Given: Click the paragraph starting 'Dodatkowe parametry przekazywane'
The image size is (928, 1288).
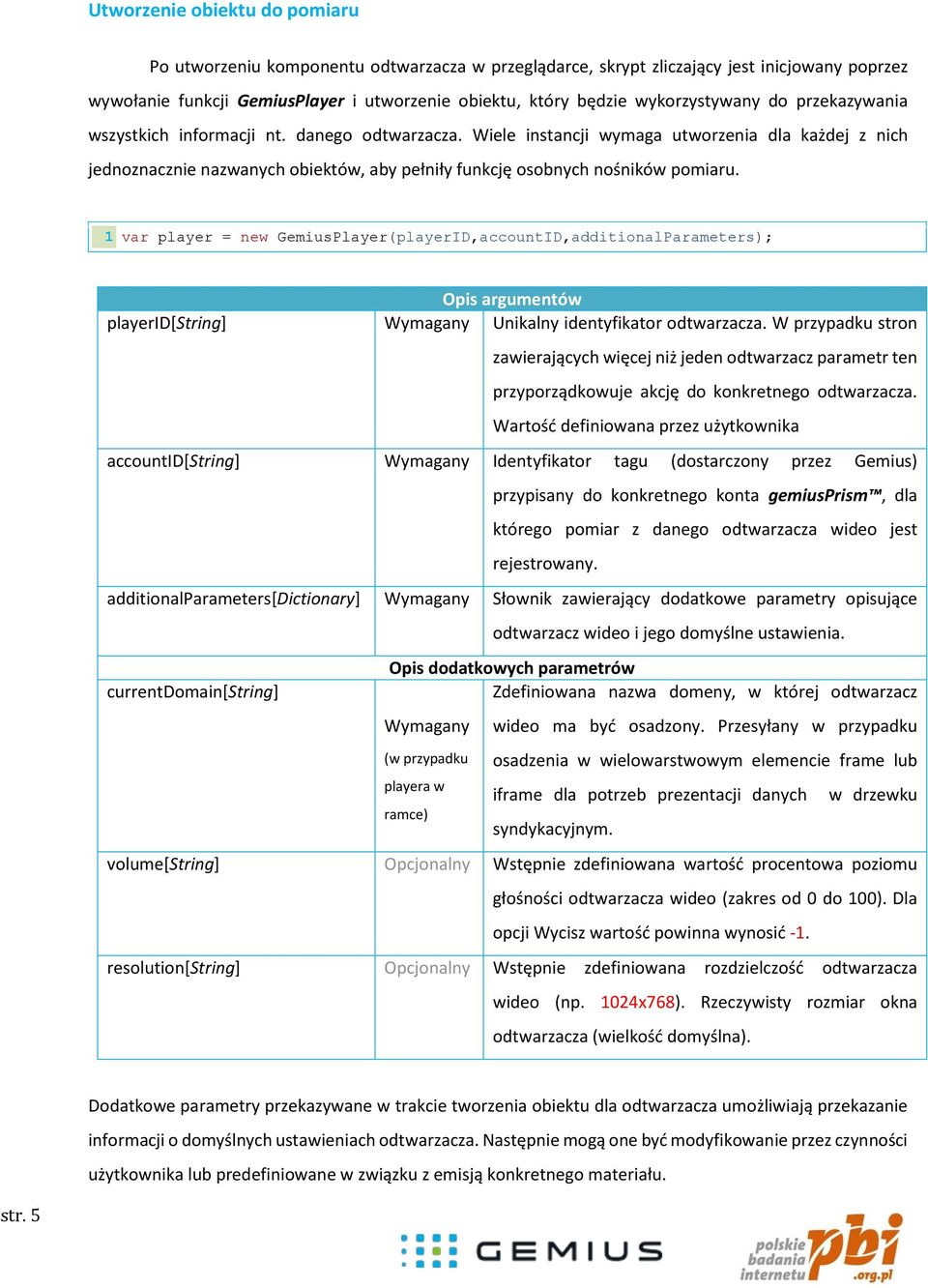Looking at the screenshot, I should [x=498, y=1140].
